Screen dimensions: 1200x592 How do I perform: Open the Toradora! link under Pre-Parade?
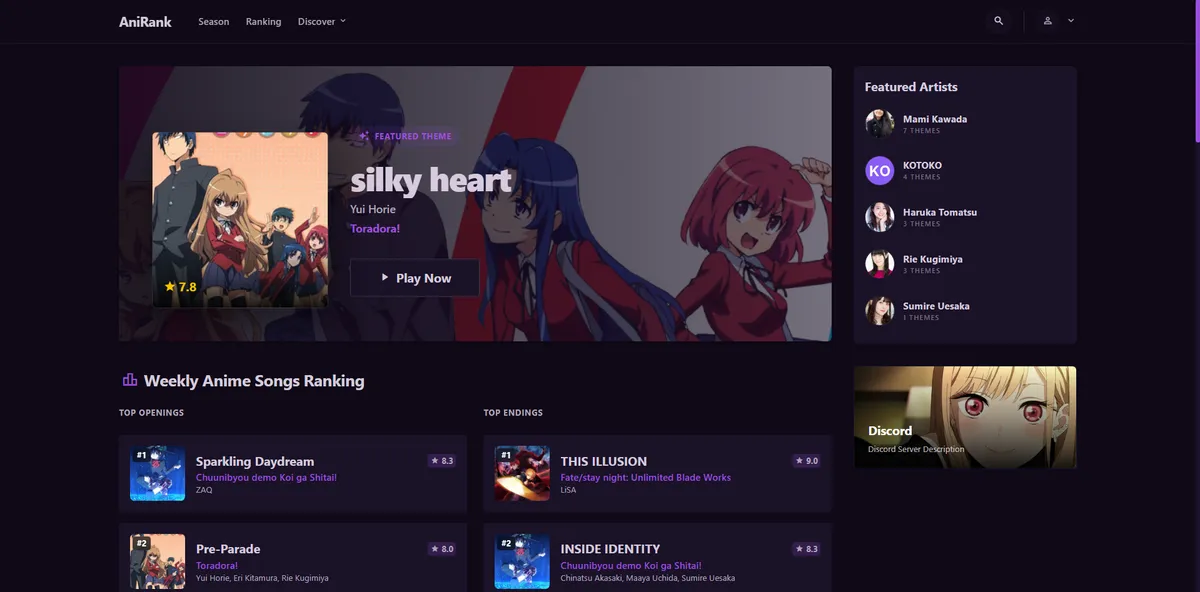(x=217, y=565)
